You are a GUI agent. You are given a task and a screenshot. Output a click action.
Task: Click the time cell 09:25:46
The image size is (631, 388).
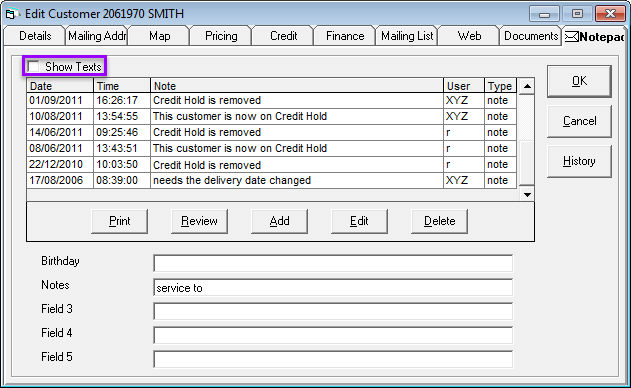[x=122, y=132]
